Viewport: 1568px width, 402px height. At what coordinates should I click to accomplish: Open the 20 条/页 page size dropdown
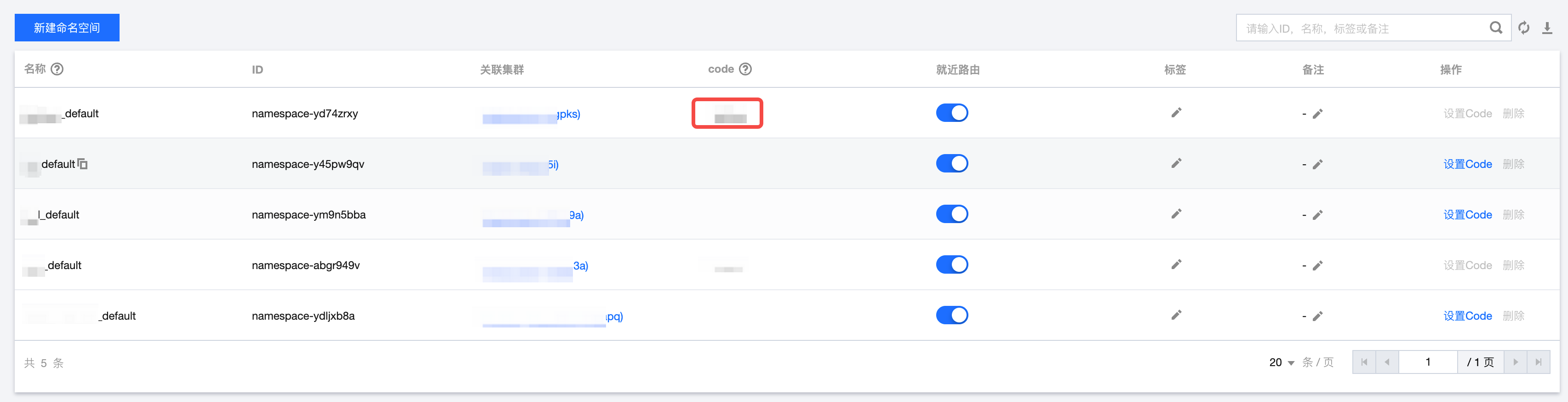point(1282,362)
